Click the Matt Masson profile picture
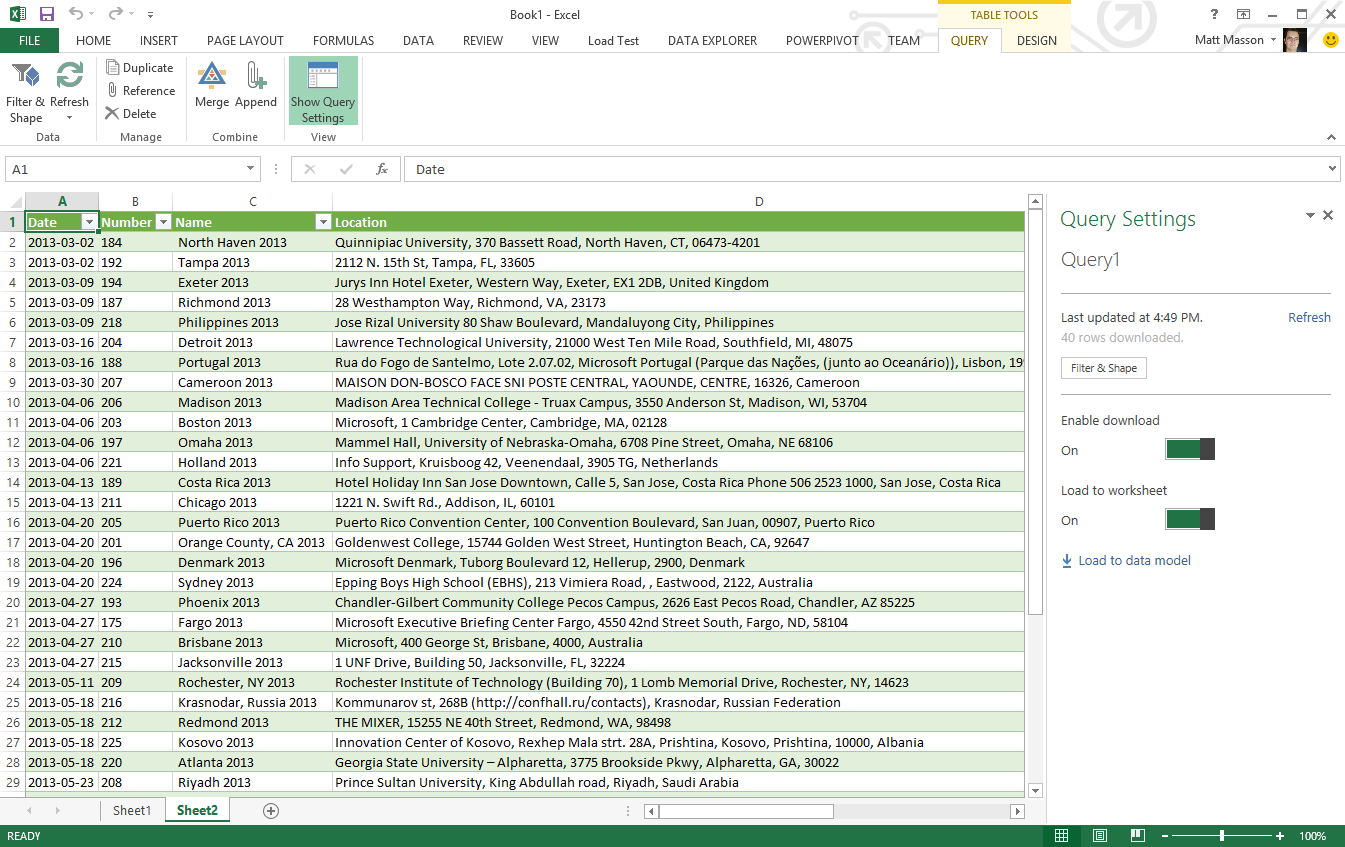 tap(1295, 40)
